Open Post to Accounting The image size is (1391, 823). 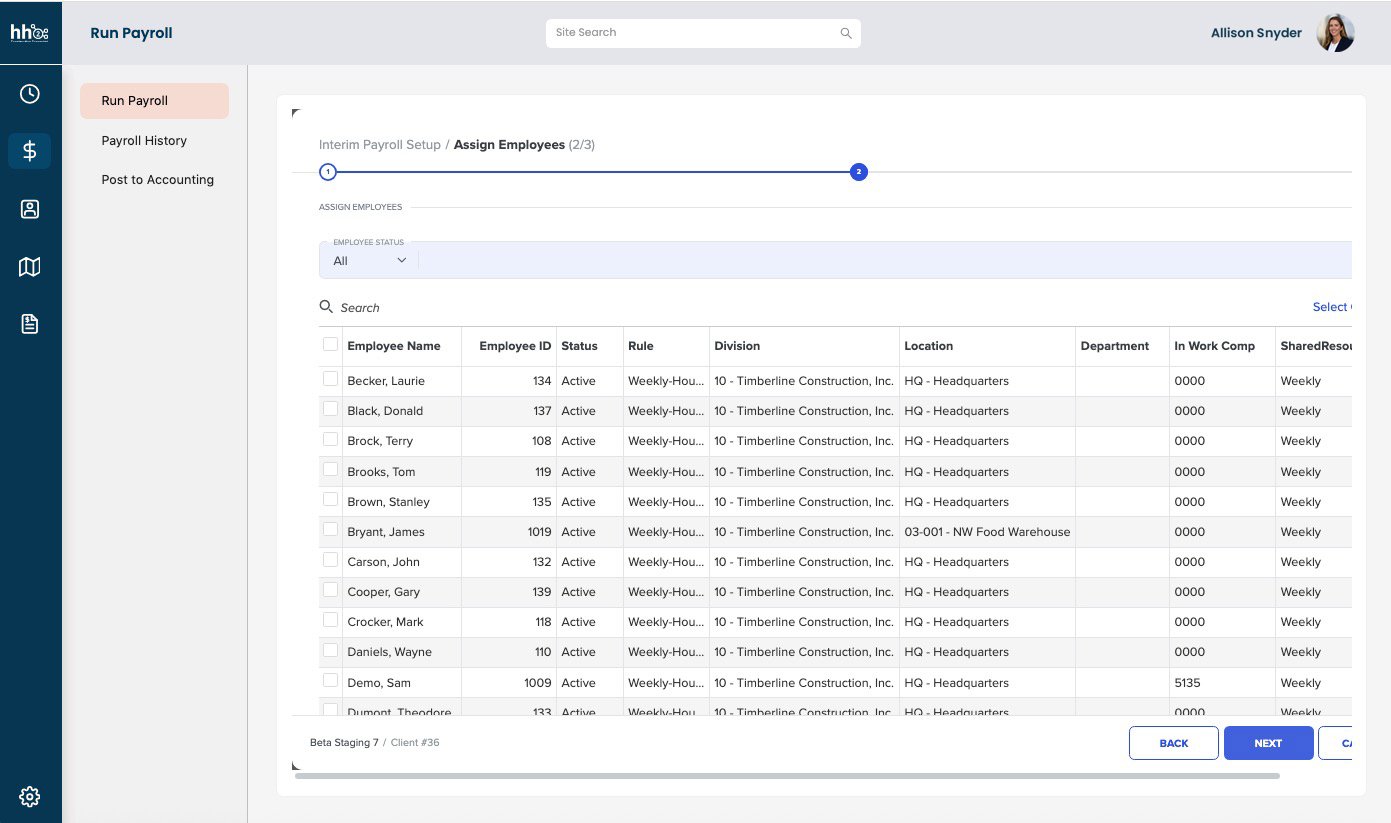pos(157,179)
